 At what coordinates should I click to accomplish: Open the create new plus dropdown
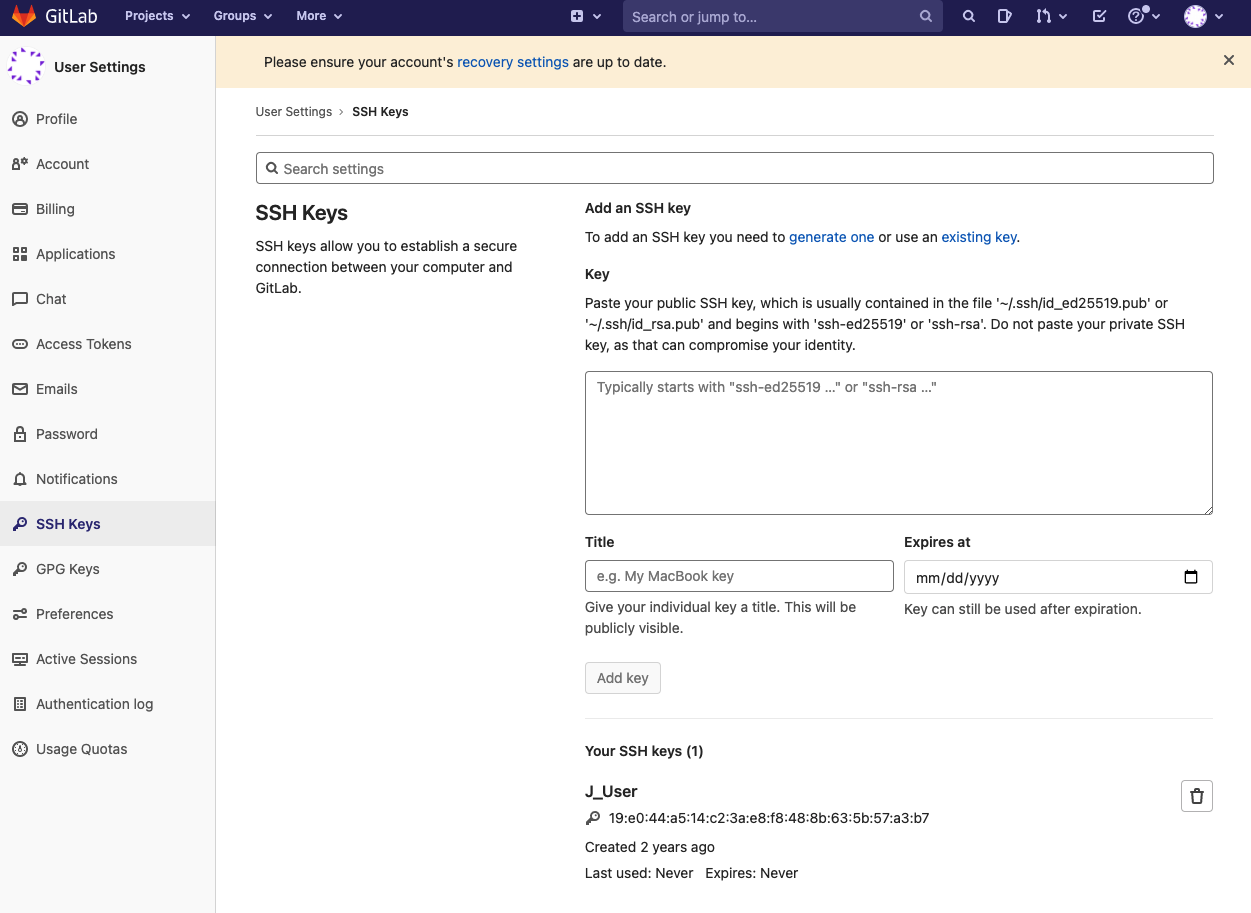tap(585, 16)
